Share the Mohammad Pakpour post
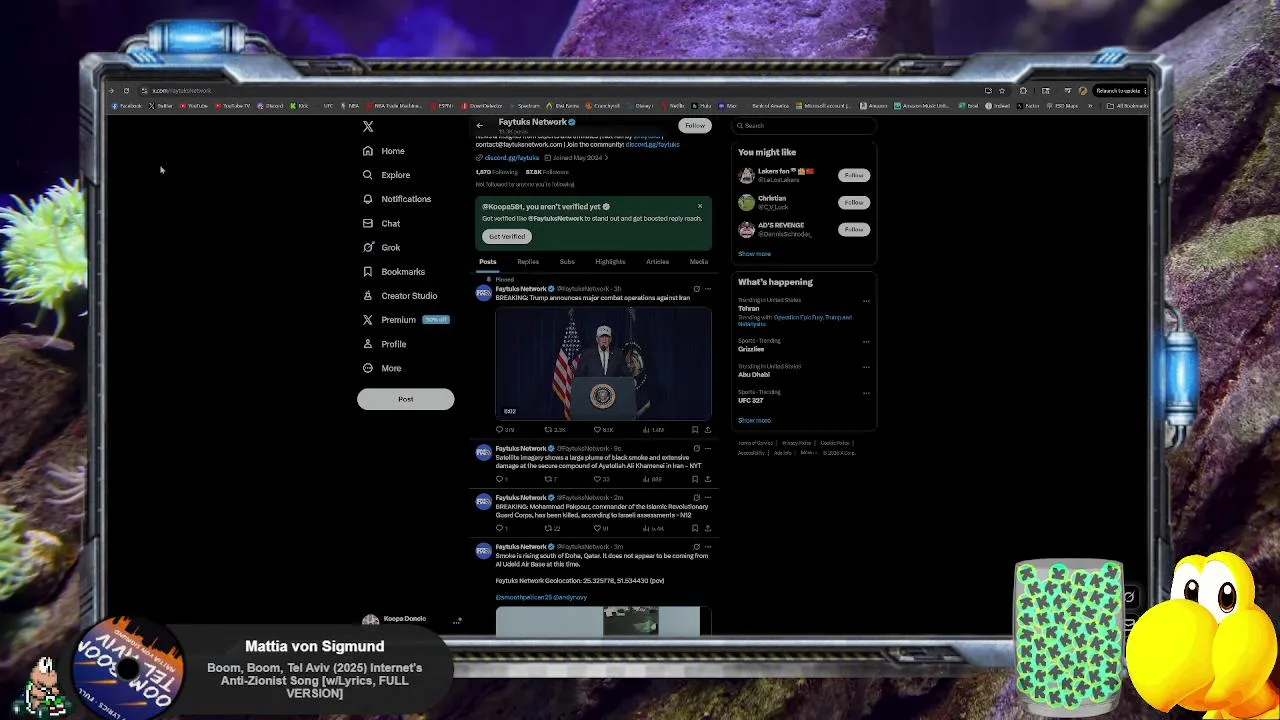This screenshot has height=720, width=1280. [x=707, y=528]
